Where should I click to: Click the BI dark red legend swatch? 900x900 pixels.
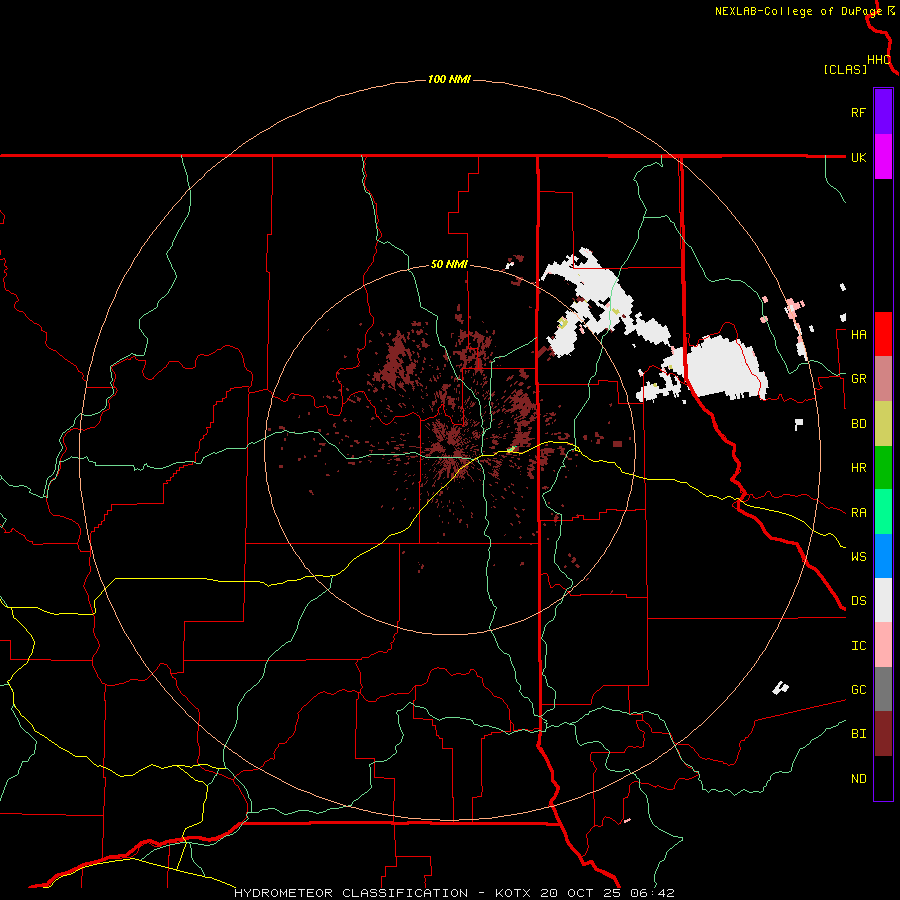click(x=883, y=734)
